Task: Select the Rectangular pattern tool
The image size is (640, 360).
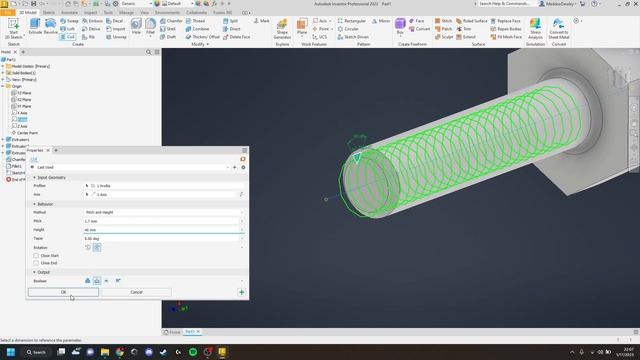Action: coord(351,21)
